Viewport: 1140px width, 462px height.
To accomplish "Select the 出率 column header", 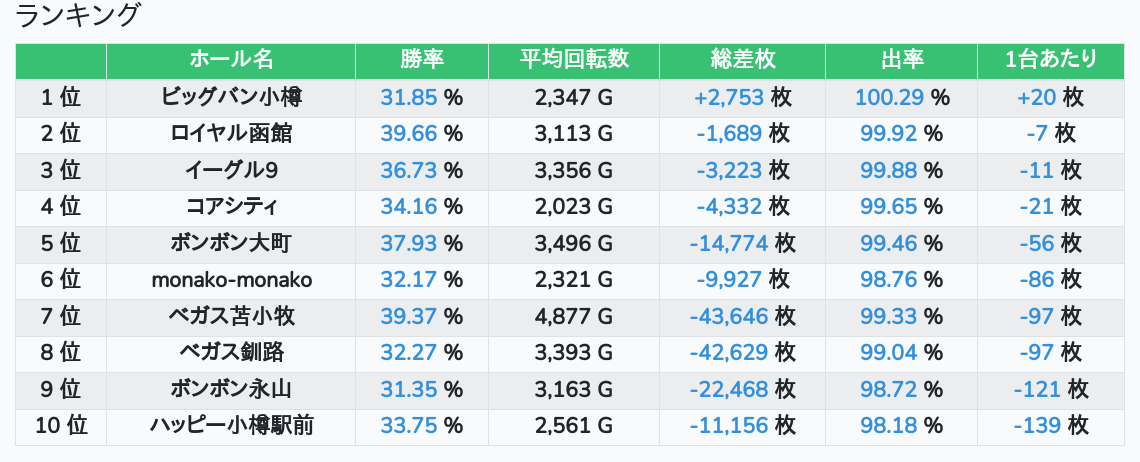I will (x=901, y=60).
